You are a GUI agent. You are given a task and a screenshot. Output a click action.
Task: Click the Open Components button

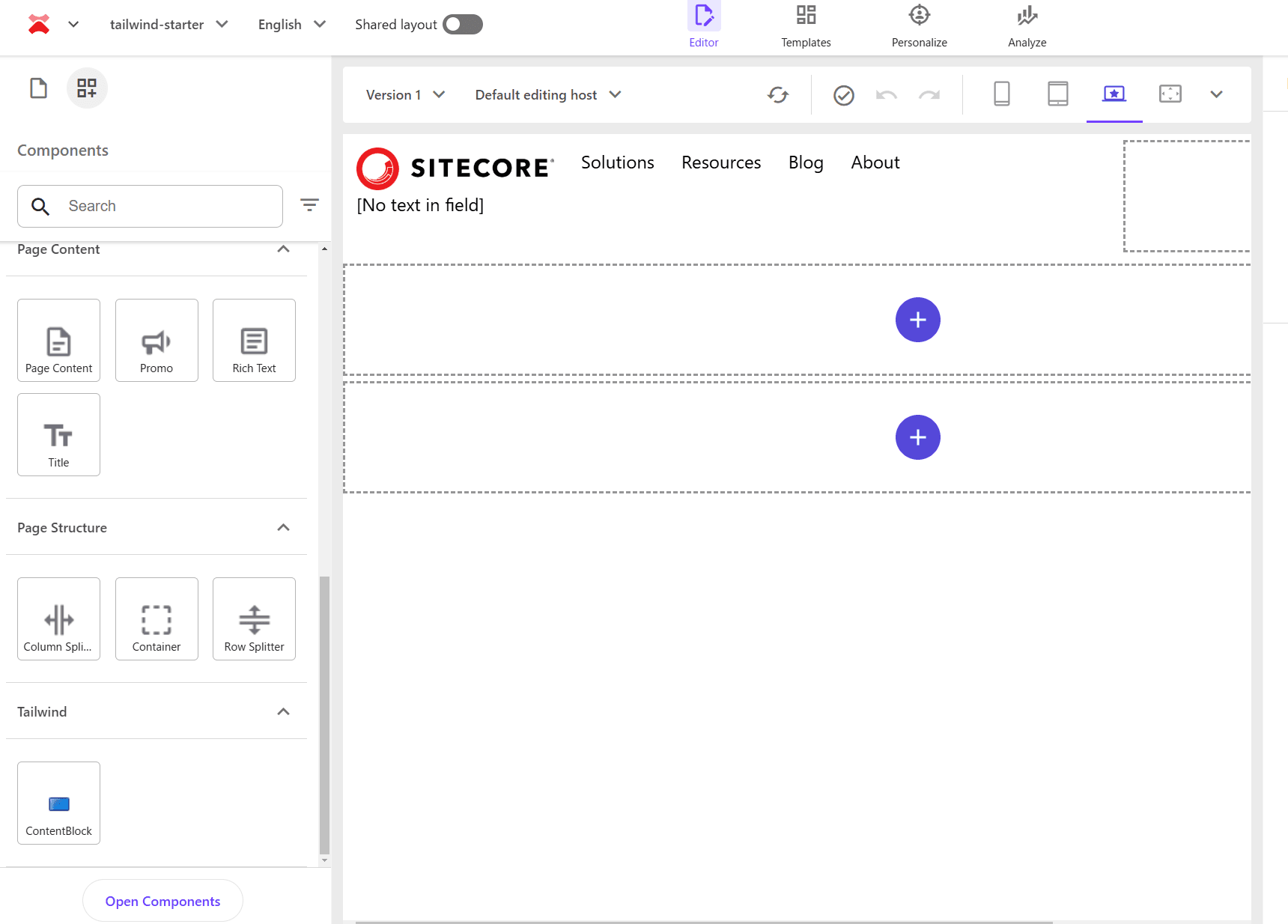click(x=162, y=901)
